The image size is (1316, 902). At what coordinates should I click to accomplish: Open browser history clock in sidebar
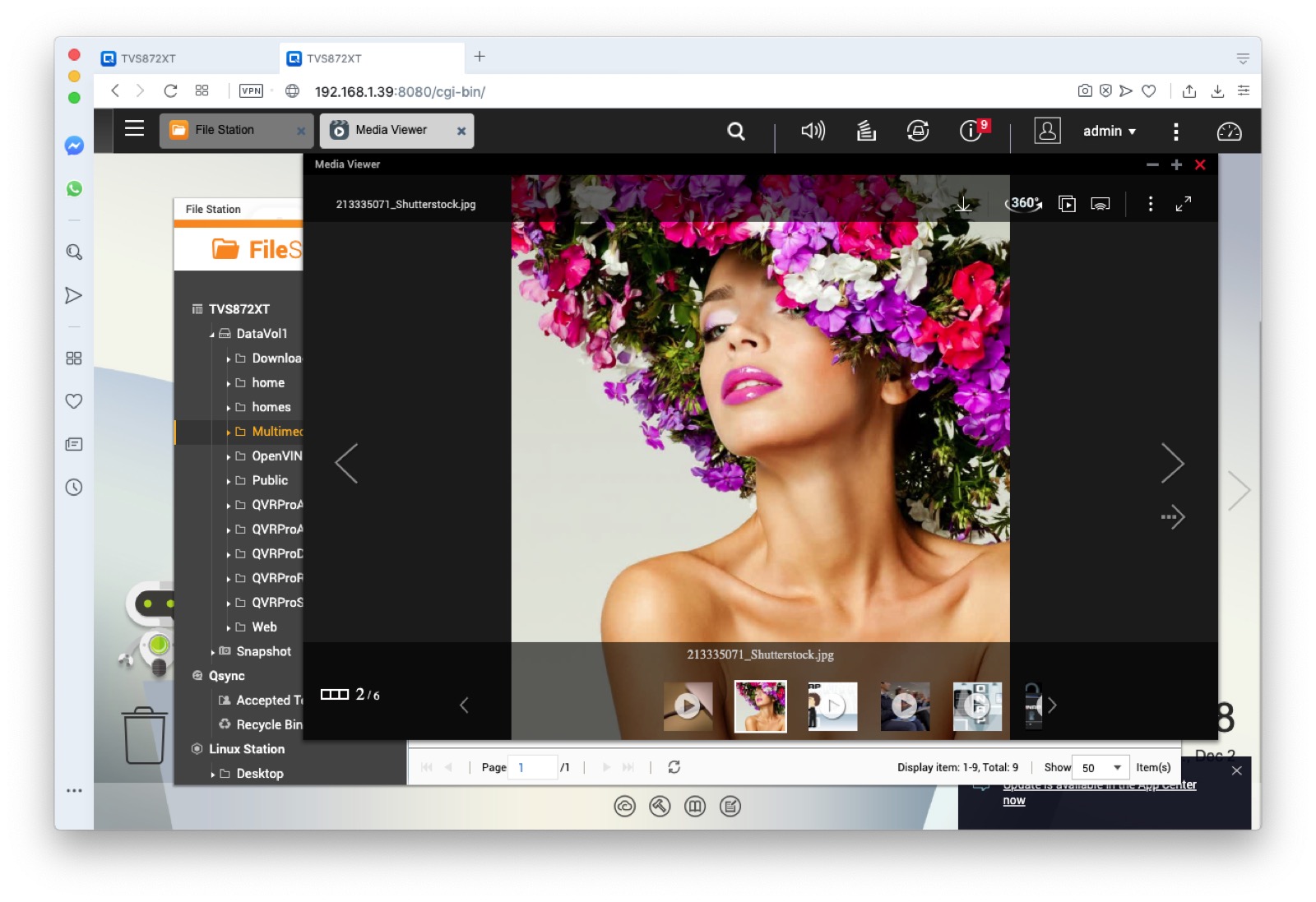tap(74, 488)
